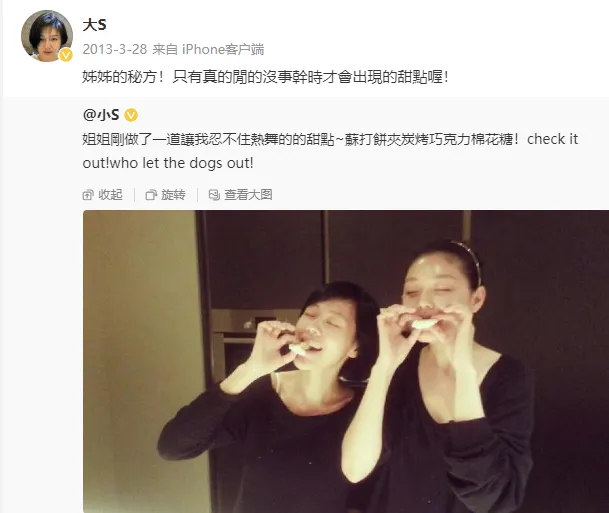Viewport: 609px width, 513px height.
Task: Click the verified badge beside @小S
Action: [x=131, y=115]
